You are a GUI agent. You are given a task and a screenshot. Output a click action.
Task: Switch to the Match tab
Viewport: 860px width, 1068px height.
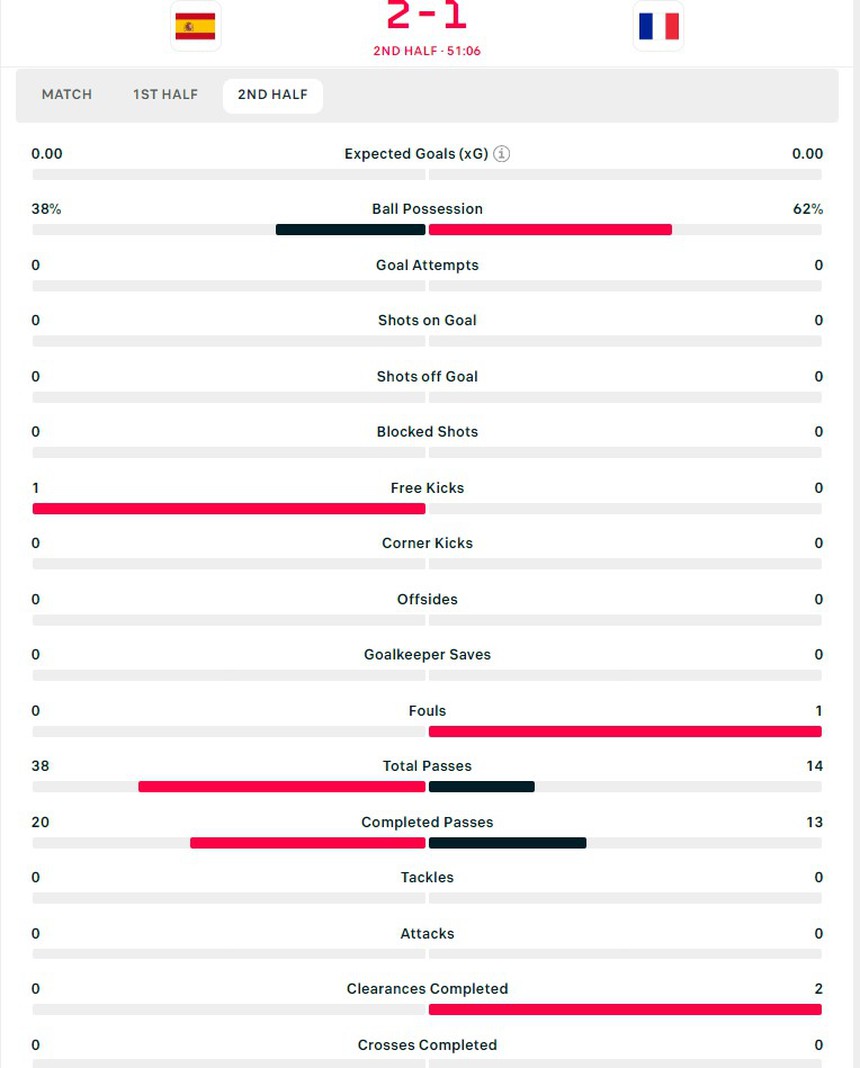click(x=67, y=95)
